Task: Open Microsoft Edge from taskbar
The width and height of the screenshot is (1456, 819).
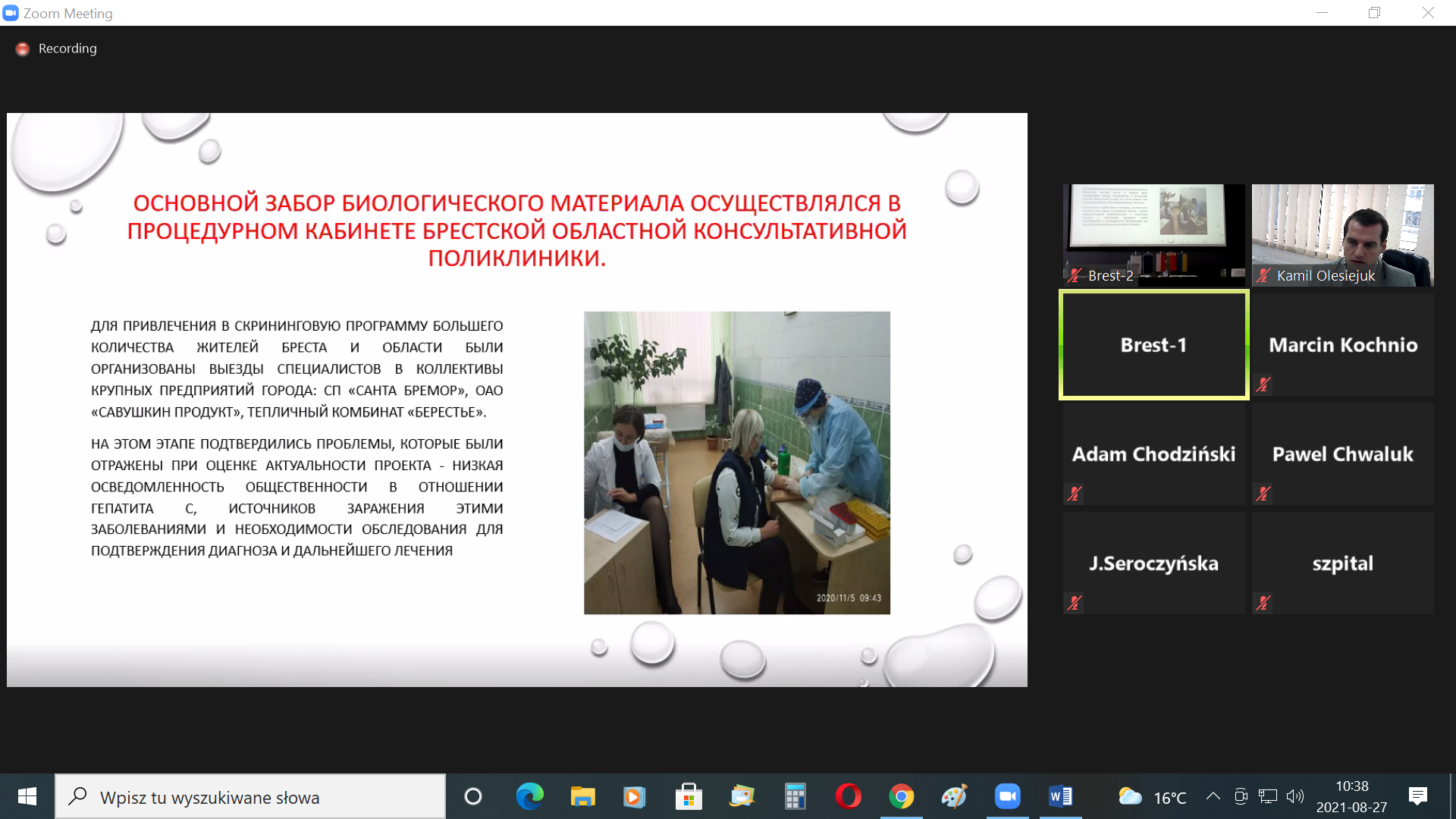Action: (x=529, y=796)
